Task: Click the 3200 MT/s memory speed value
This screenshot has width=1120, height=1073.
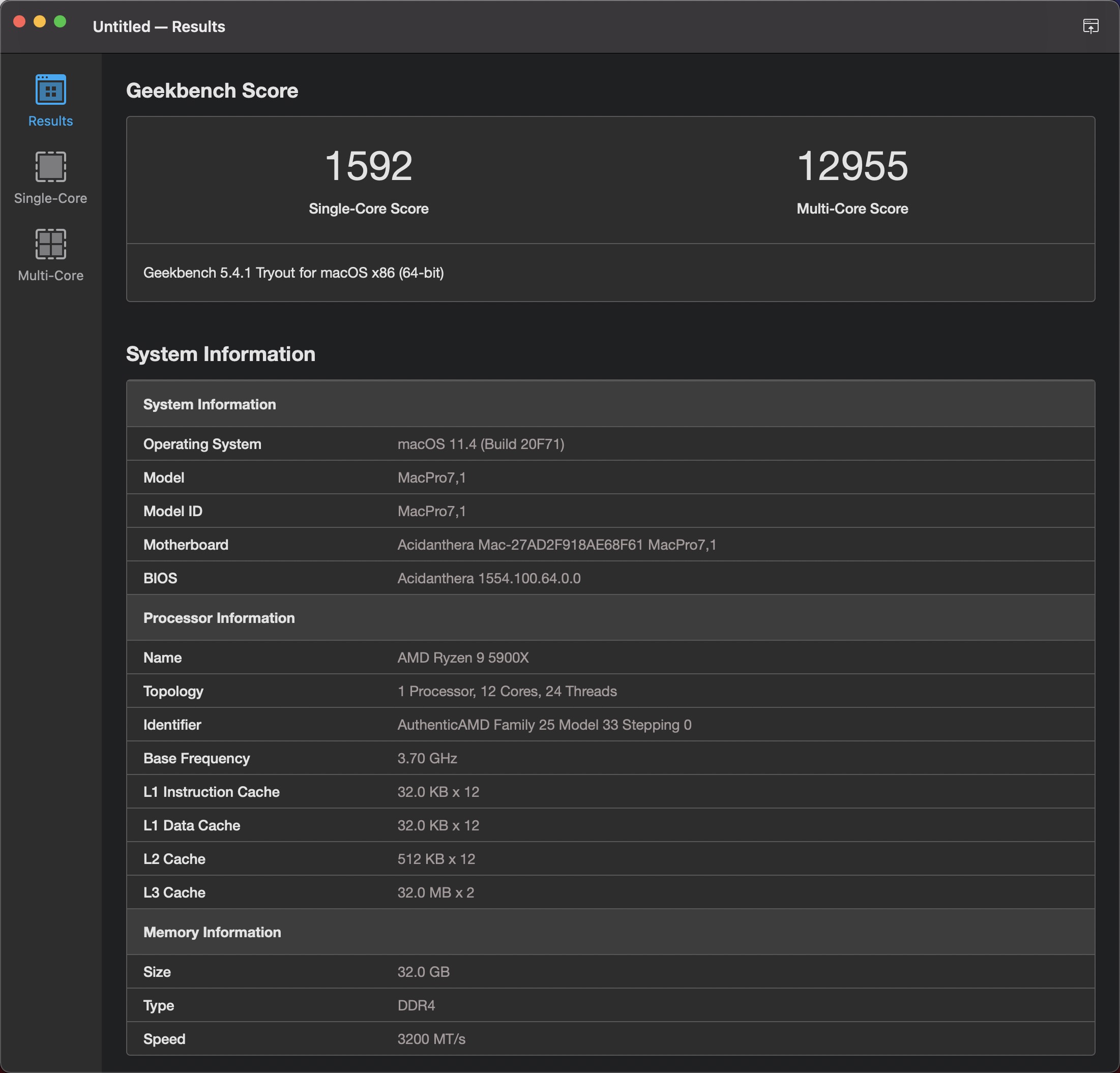Action: [431, 1039]
